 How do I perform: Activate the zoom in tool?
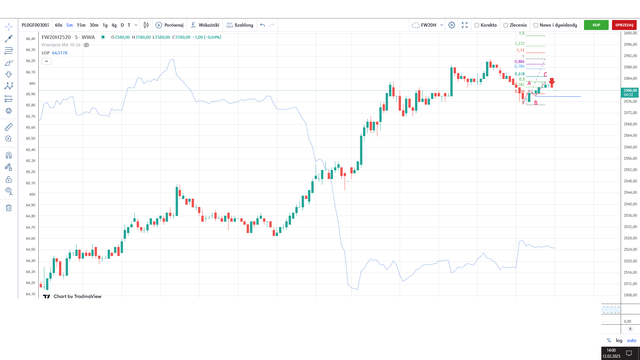point(9,139)
